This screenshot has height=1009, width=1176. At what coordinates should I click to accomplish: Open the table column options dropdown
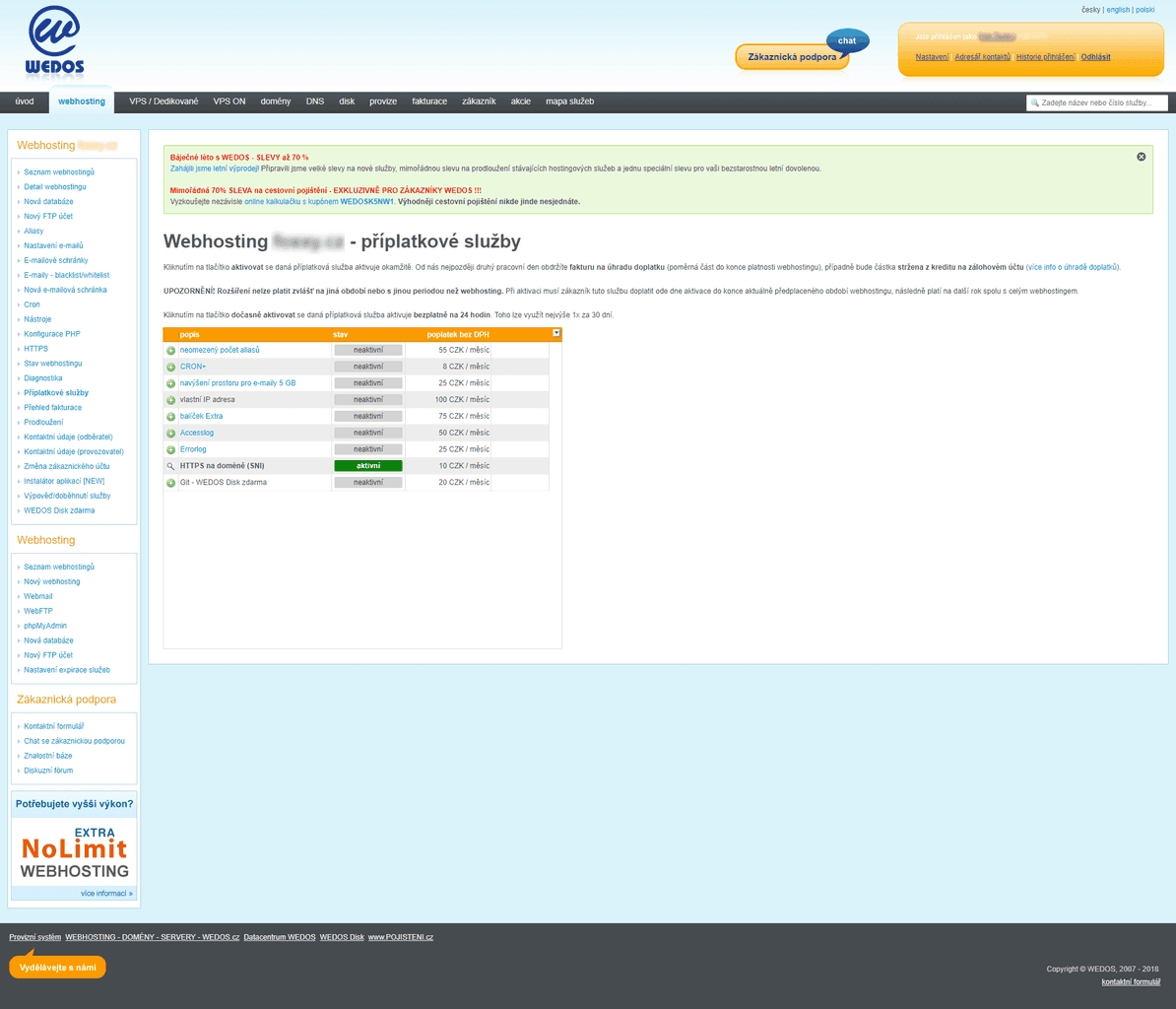click(x=555, y=333)
